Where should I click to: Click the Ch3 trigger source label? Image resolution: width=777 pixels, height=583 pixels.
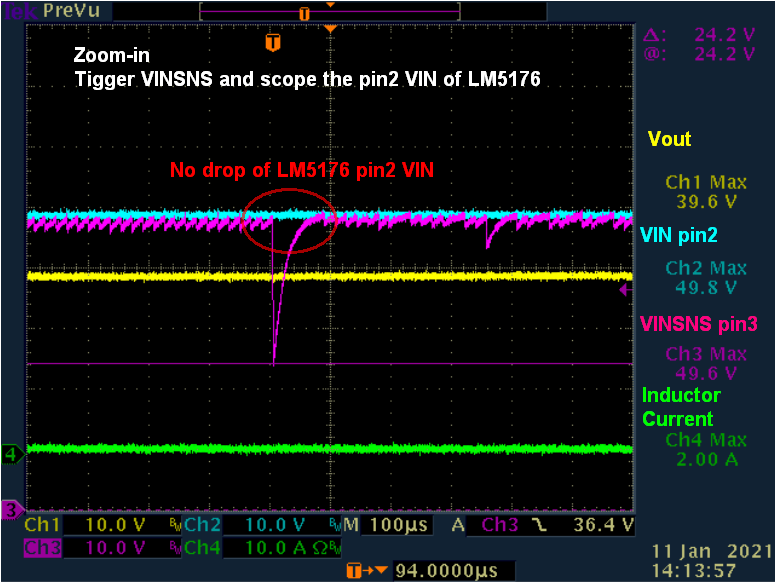point(500,525)
